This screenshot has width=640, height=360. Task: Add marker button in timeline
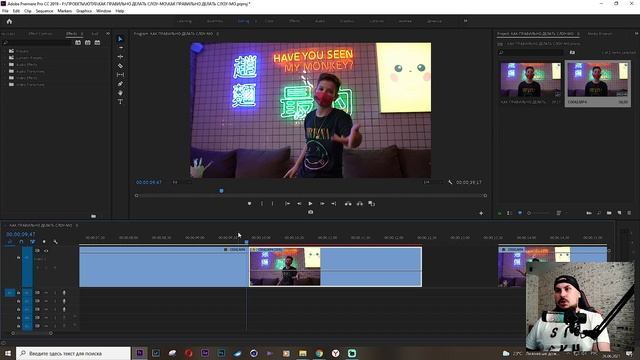44,242
